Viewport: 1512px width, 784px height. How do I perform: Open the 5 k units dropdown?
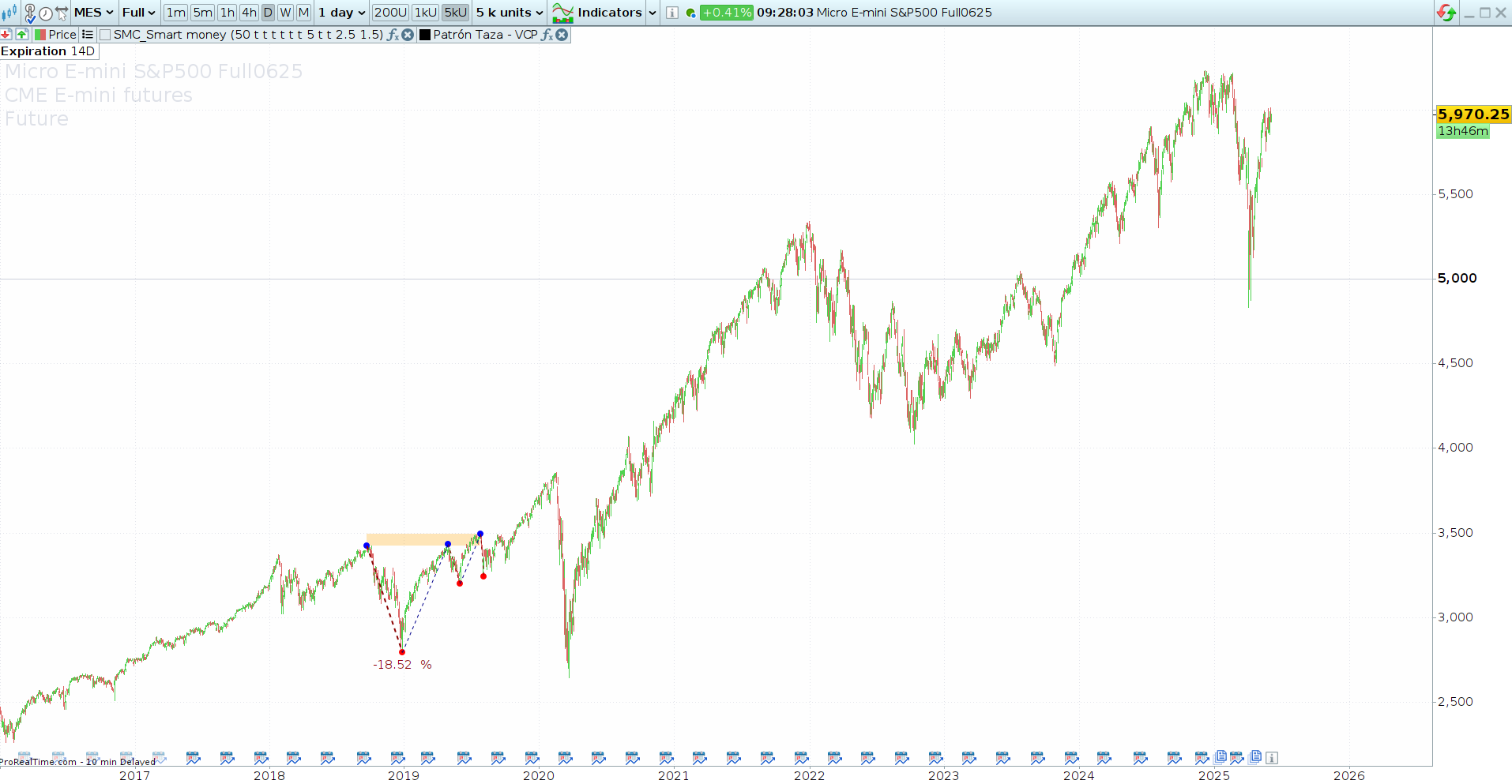(510, 13)
